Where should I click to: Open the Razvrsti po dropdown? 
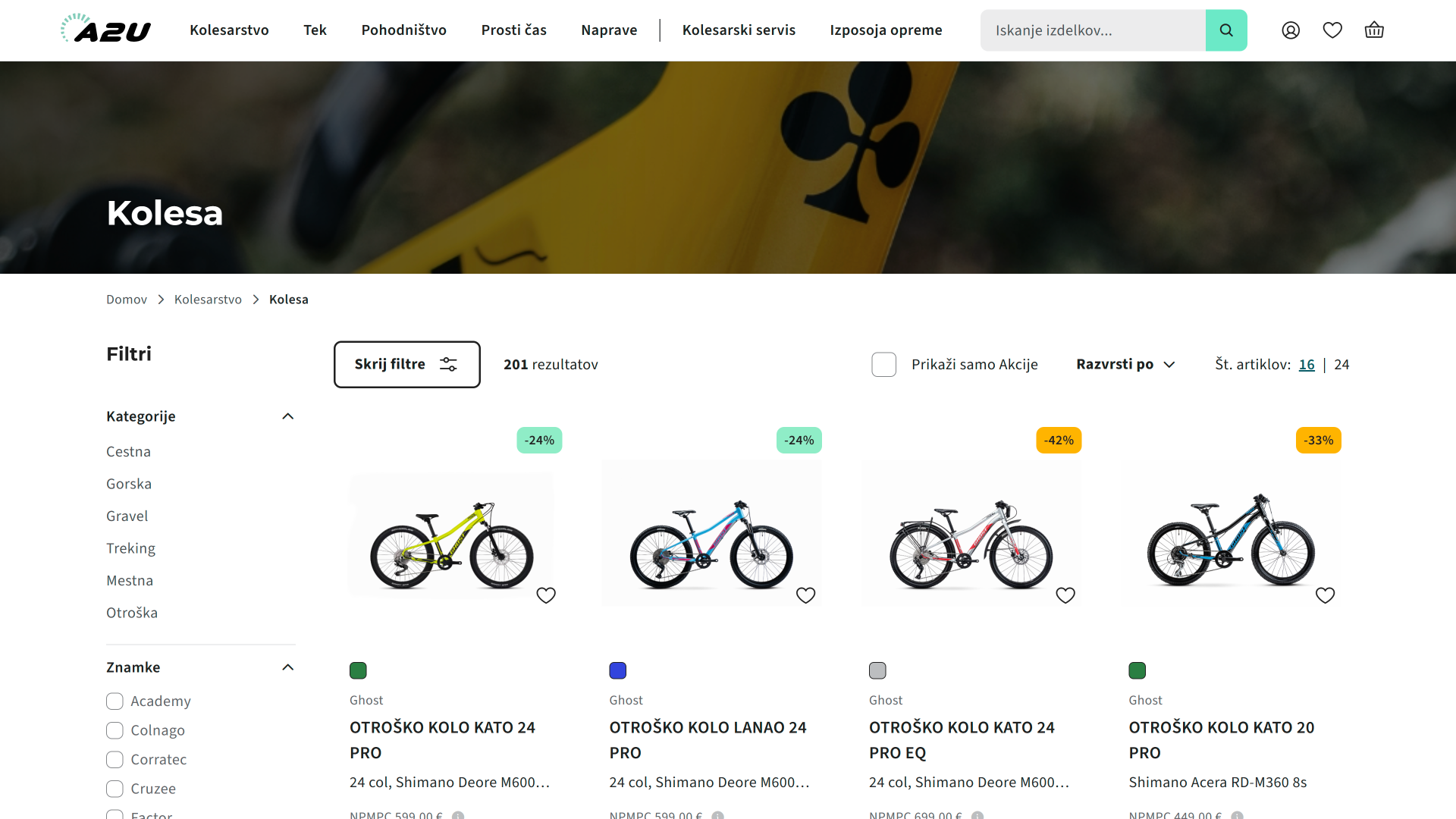tap(1125, 365)
